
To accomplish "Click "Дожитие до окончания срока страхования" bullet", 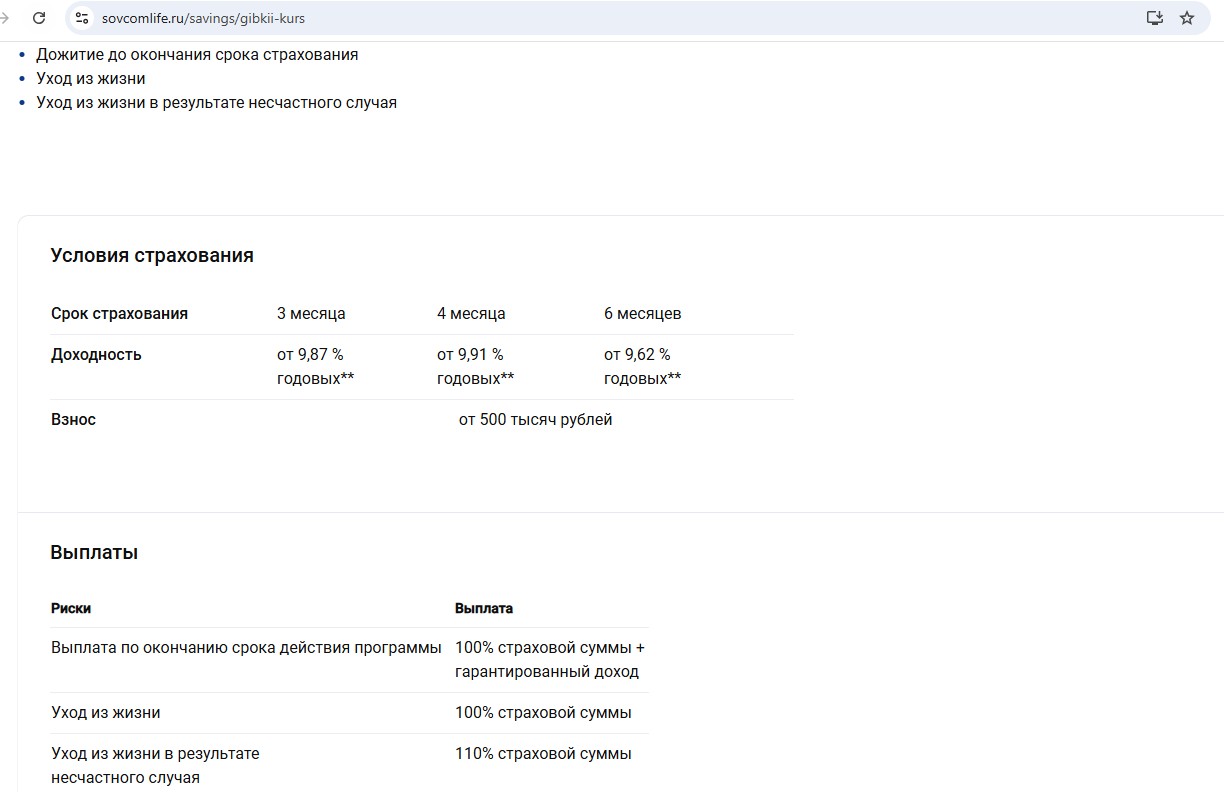I will pyautogui.click(x=197, y=55).
